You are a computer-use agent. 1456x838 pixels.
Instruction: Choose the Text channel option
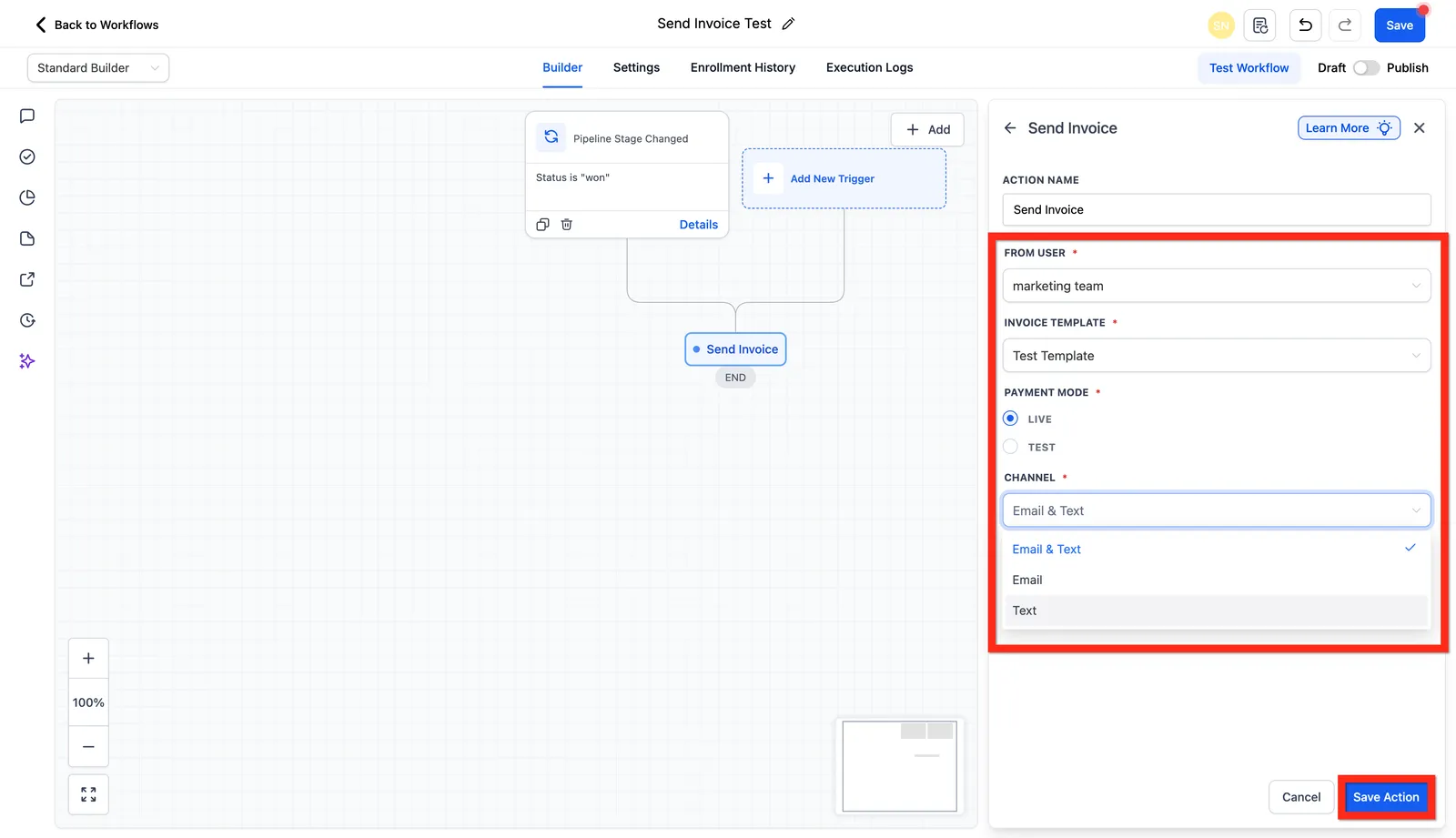pos(1216,611)
